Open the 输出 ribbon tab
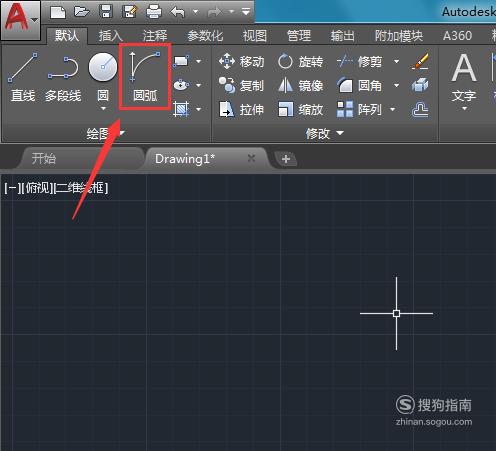 [342, 36]
